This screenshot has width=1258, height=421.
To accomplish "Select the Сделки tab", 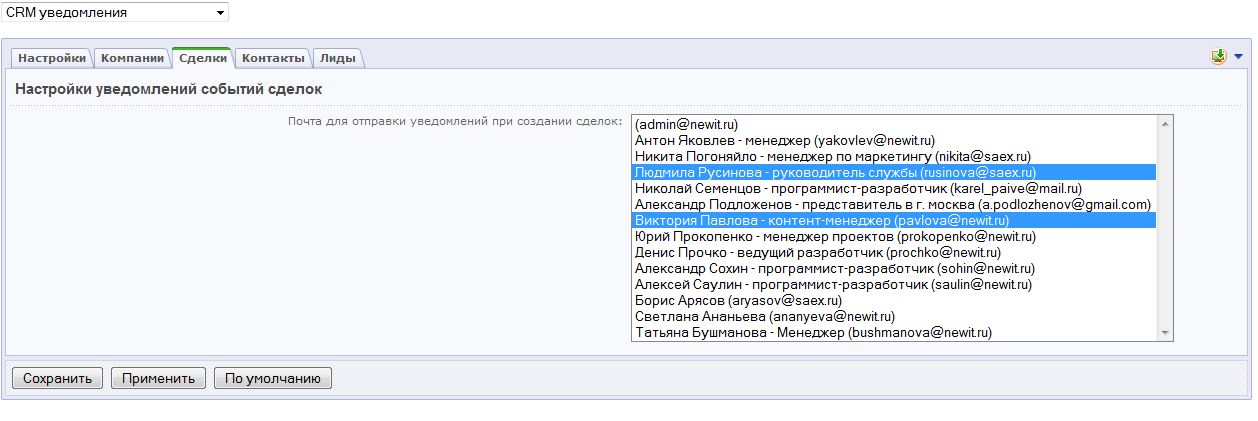I will click(x=202, y=58).
